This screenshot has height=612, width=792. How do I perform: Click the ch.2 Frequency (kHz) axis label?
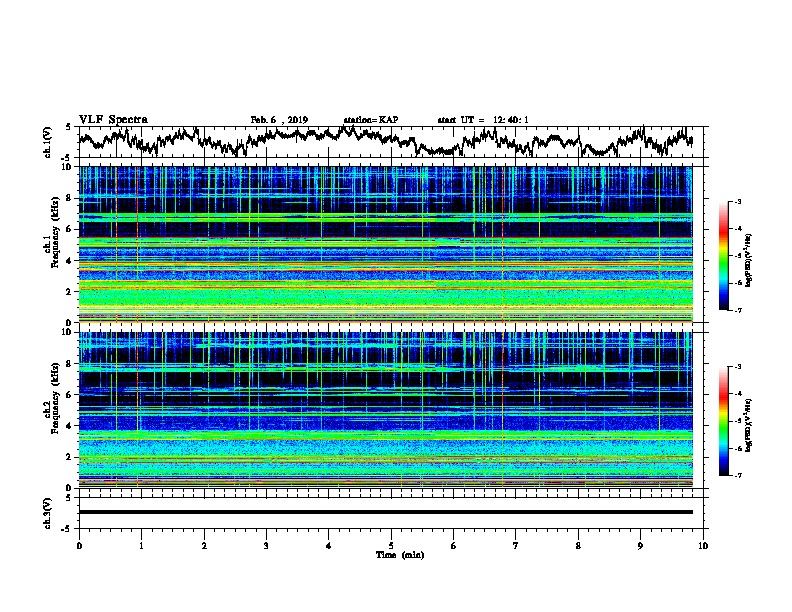53,398
